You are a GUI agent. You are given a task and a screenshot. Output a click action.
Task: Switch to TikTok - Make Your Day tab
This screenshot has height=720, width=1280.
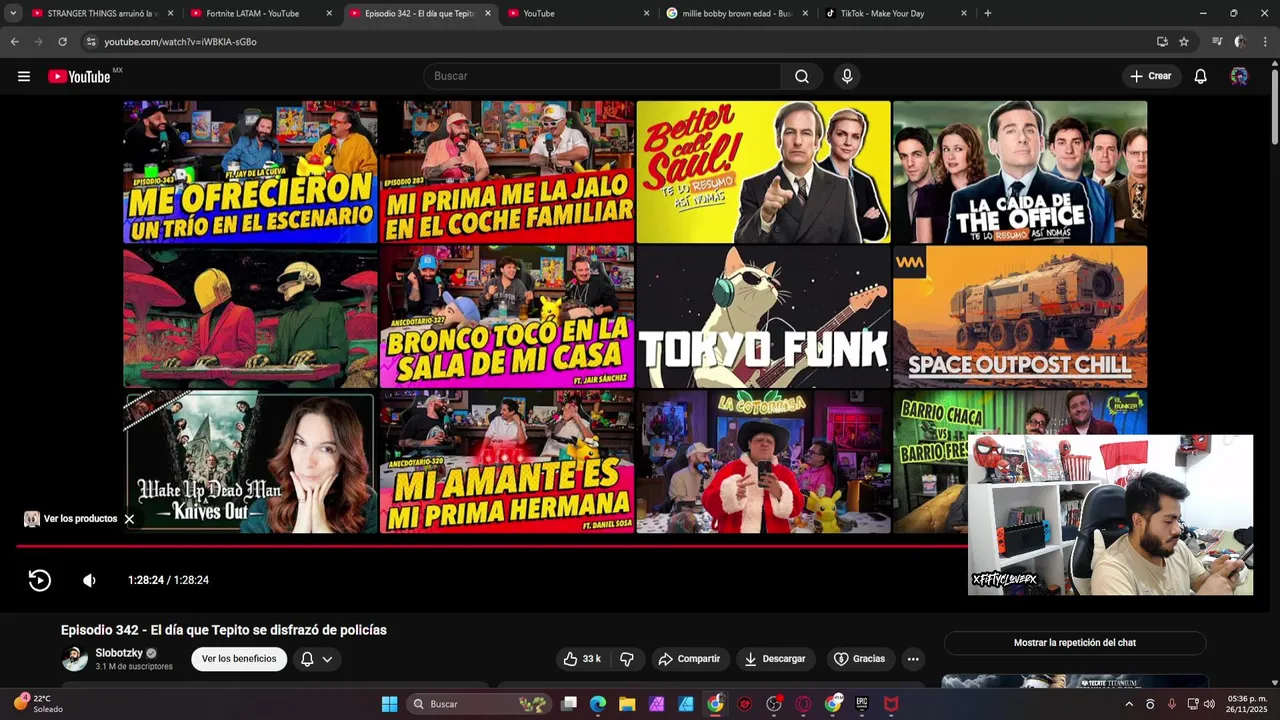pos(895,13)
